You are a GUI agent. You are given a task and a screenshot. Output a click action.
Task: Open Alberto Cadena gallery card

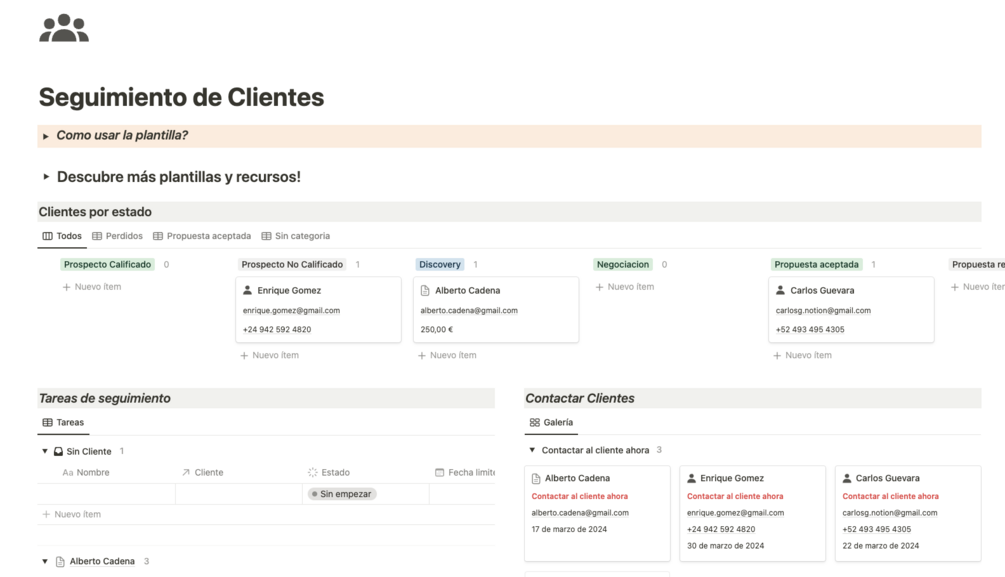(597, 513)
